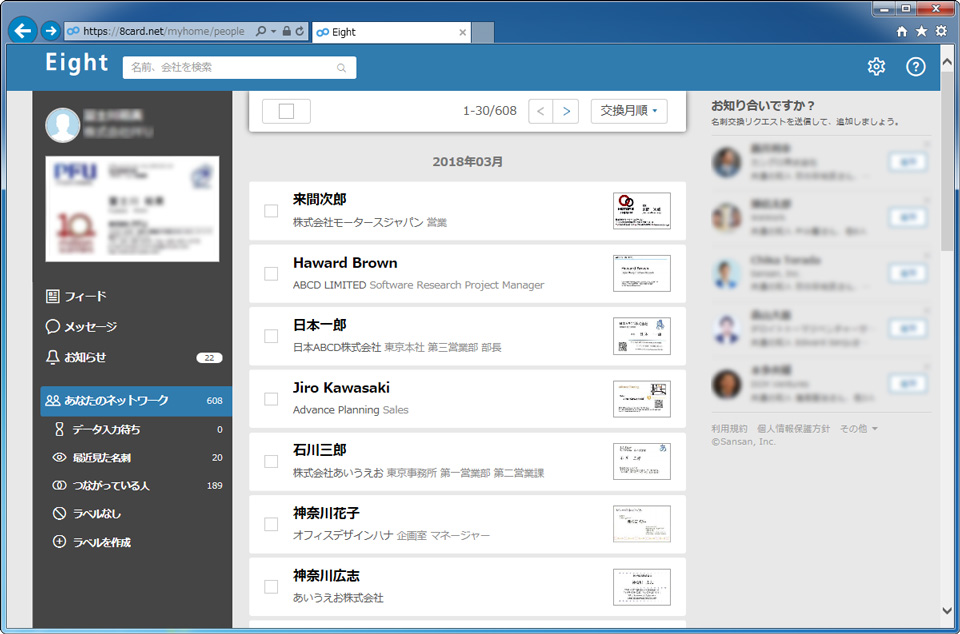Screen dimensions: 960x634
Task: Check the box for 神奈川広志
Action: coord(271,586)
